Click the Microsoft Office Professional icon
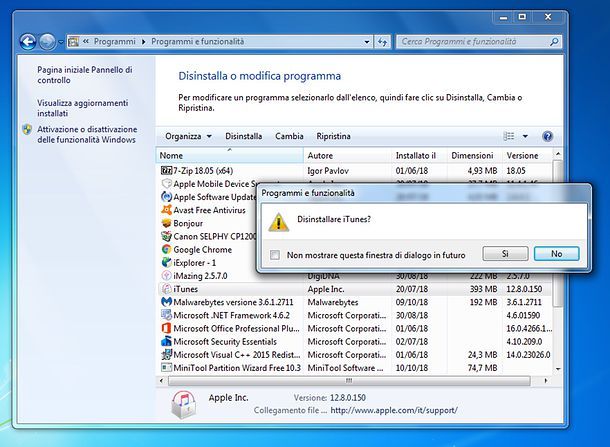The height and width of the screenshot is (447, 610). (x=166, y=328)
